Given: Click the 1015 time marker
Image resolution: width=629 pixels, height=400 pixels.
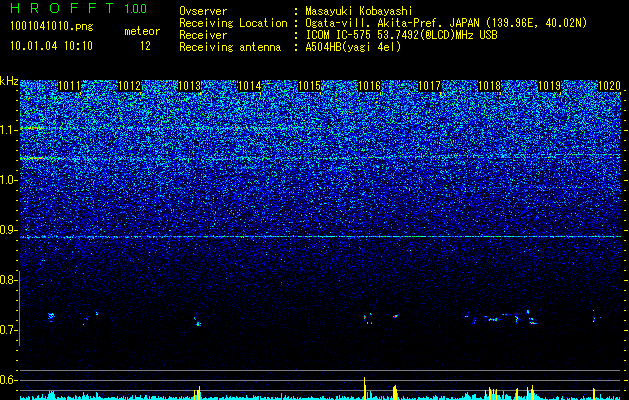Looking at the screenshot, I should 310,86.
